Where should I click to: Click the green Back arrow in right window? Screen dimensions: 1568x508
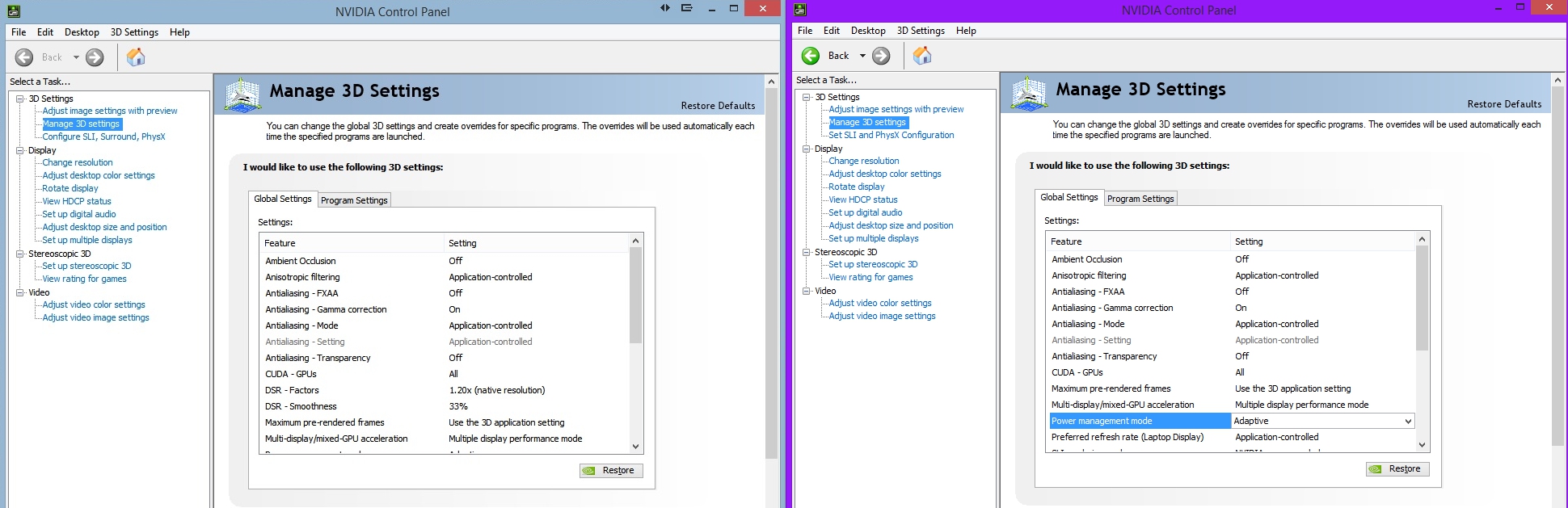[811, 56]
